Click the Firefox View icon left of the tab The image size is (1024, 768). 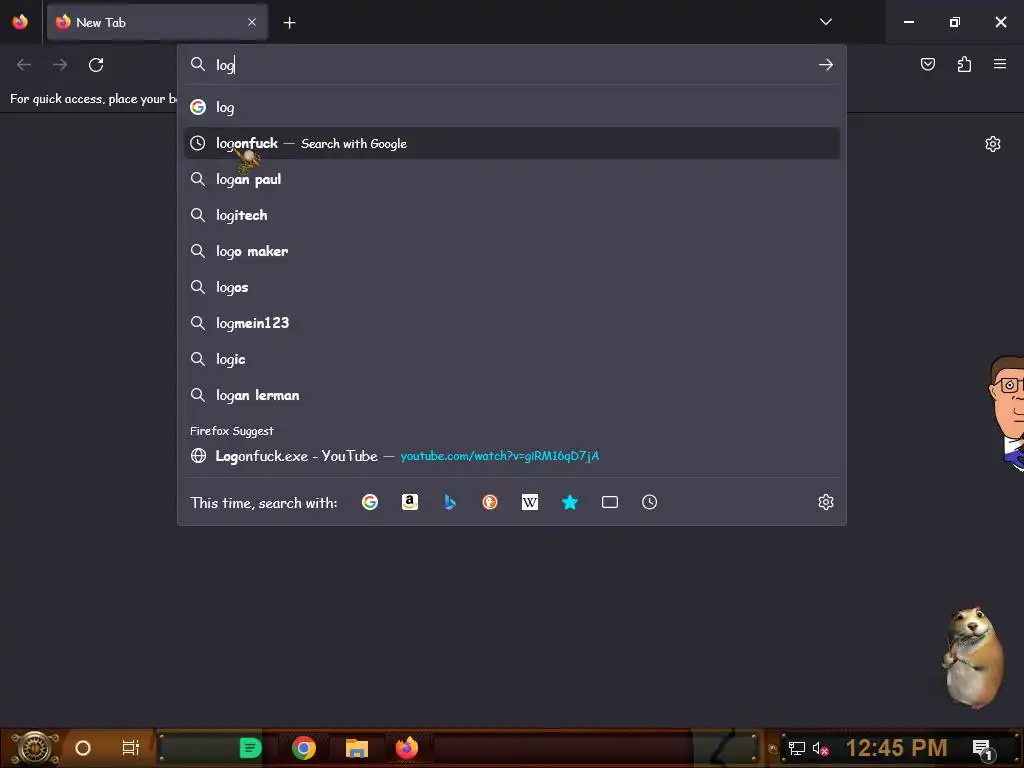(20, 22)
